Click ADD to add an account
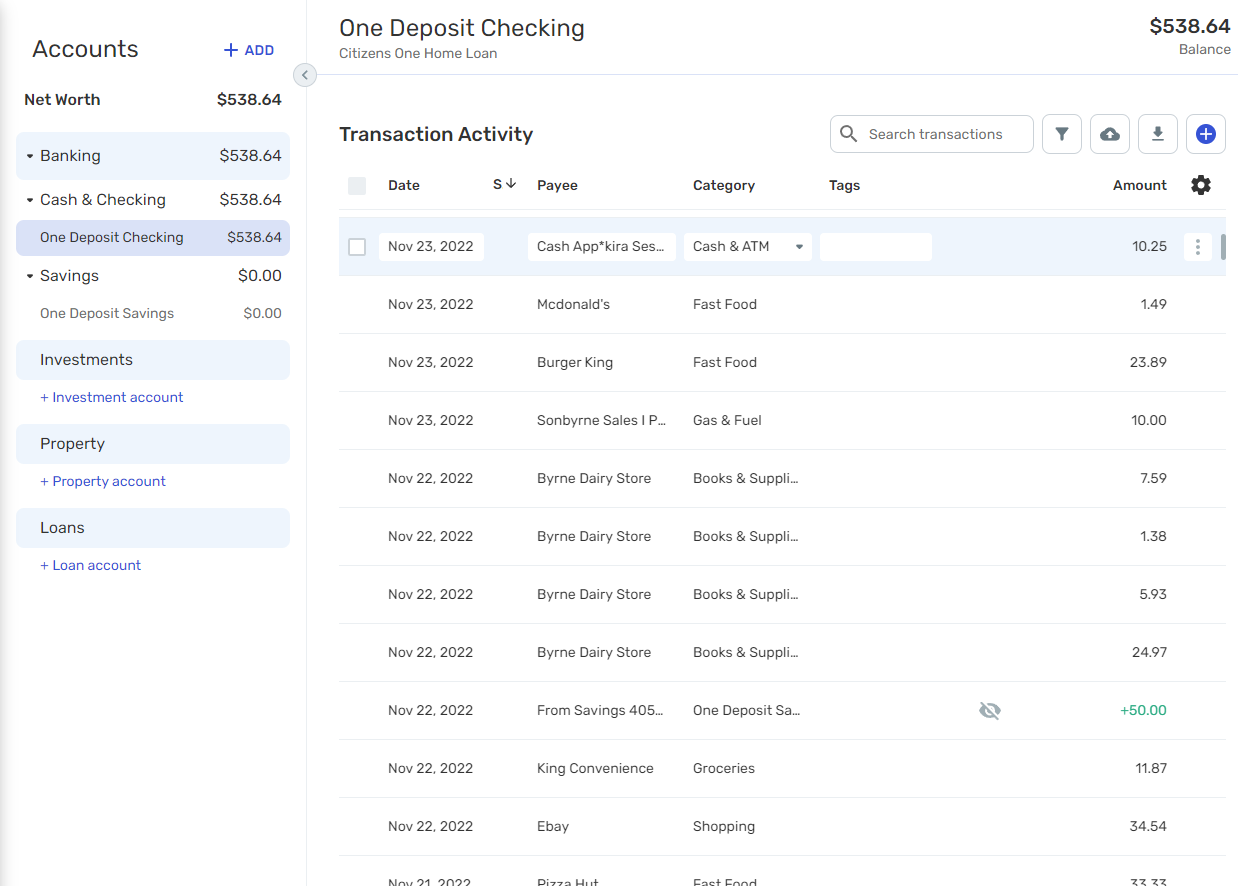Image resolution: width=1238 pixels, height=886 pixels. (249, 50)
